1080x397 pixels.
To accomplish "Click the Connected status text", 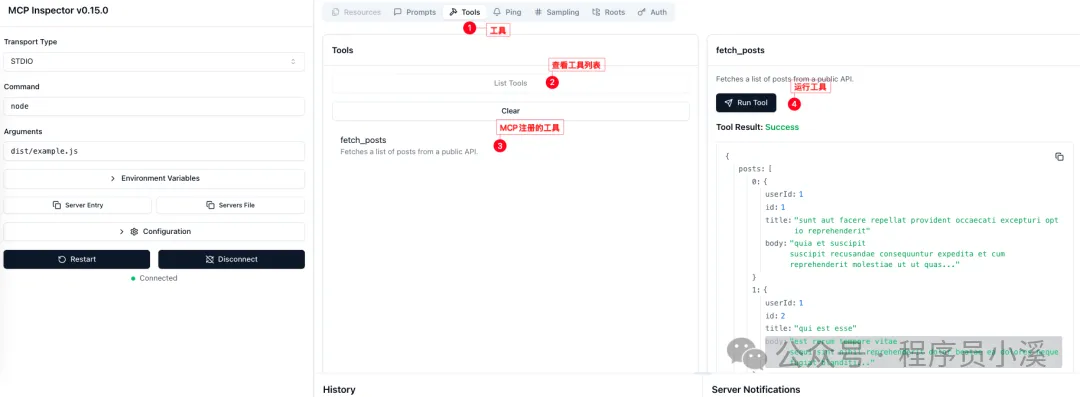I will pyautogui.click(x=158, y=278).
